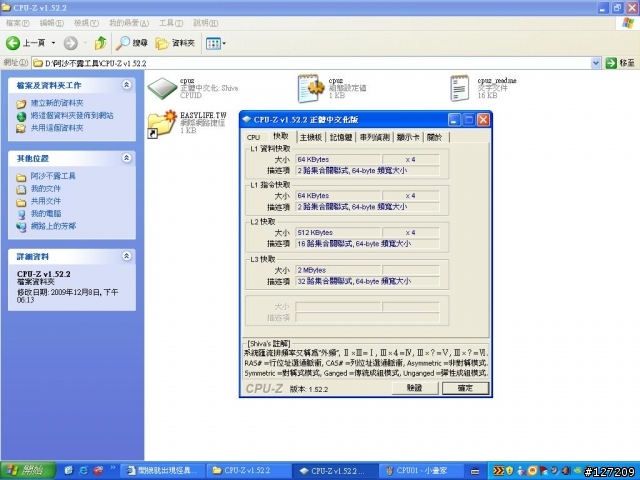
Task: Click the Back arrow in Explorer toolbar
Action: tap(13, 43)
